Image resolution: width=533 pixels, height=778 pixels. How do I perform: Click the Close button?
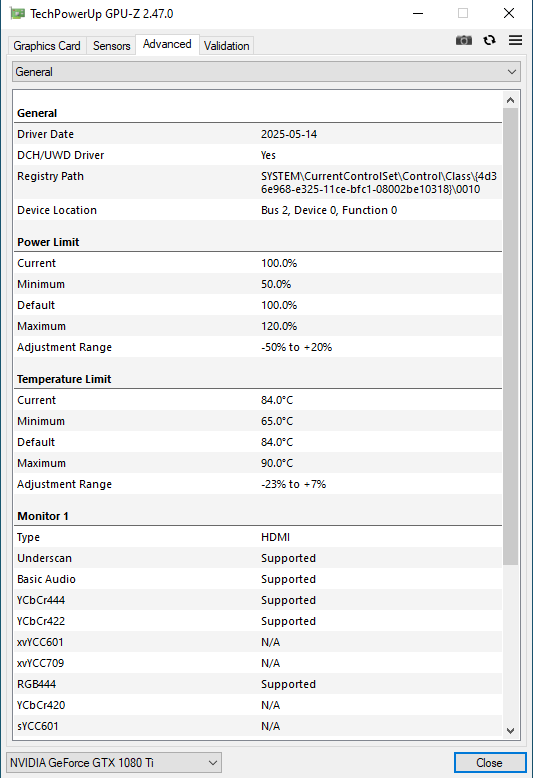(489, 763)
